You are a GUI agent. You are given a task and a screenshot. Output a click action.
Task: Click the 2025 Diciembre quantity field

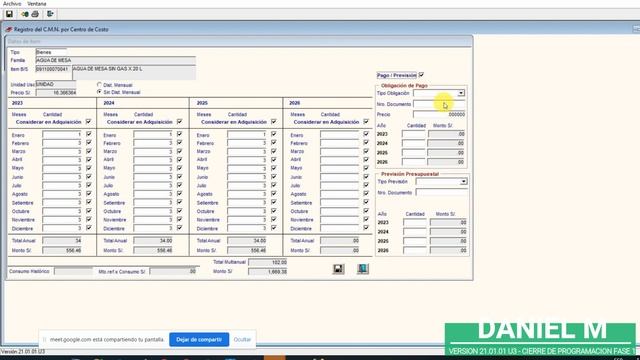click(x=247, y=229)
